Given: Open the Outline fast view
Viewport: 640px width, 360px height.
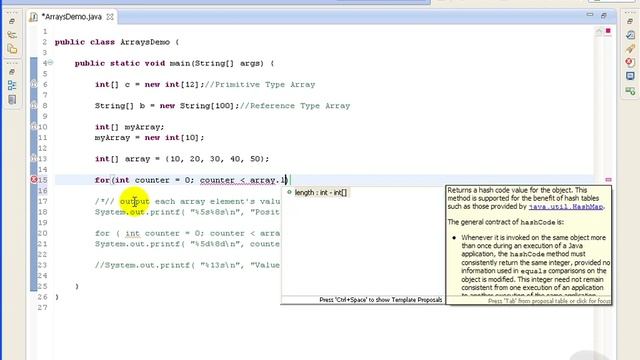Looking at the screenshot, I should [x=12, y=85].
